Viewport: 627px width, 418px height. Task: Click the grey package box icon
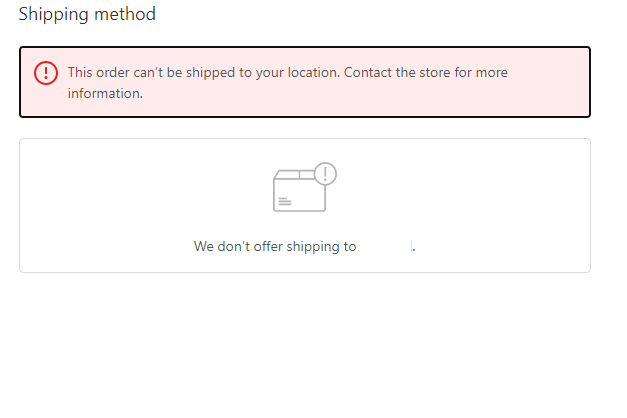click(x=299, y=191)
